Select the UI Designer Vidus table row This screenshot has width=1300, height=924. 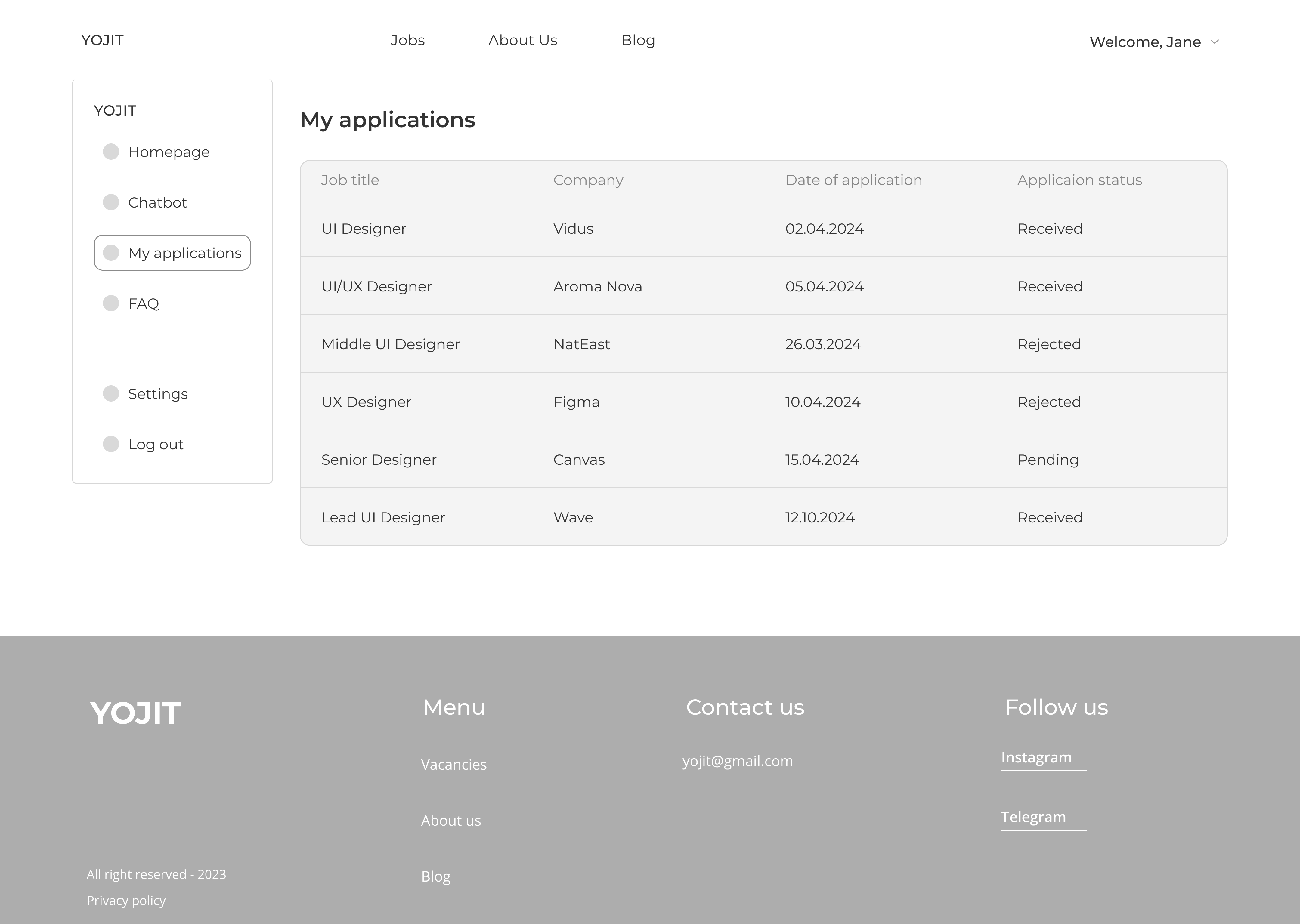pyautogui.click(x=763, y=229)
